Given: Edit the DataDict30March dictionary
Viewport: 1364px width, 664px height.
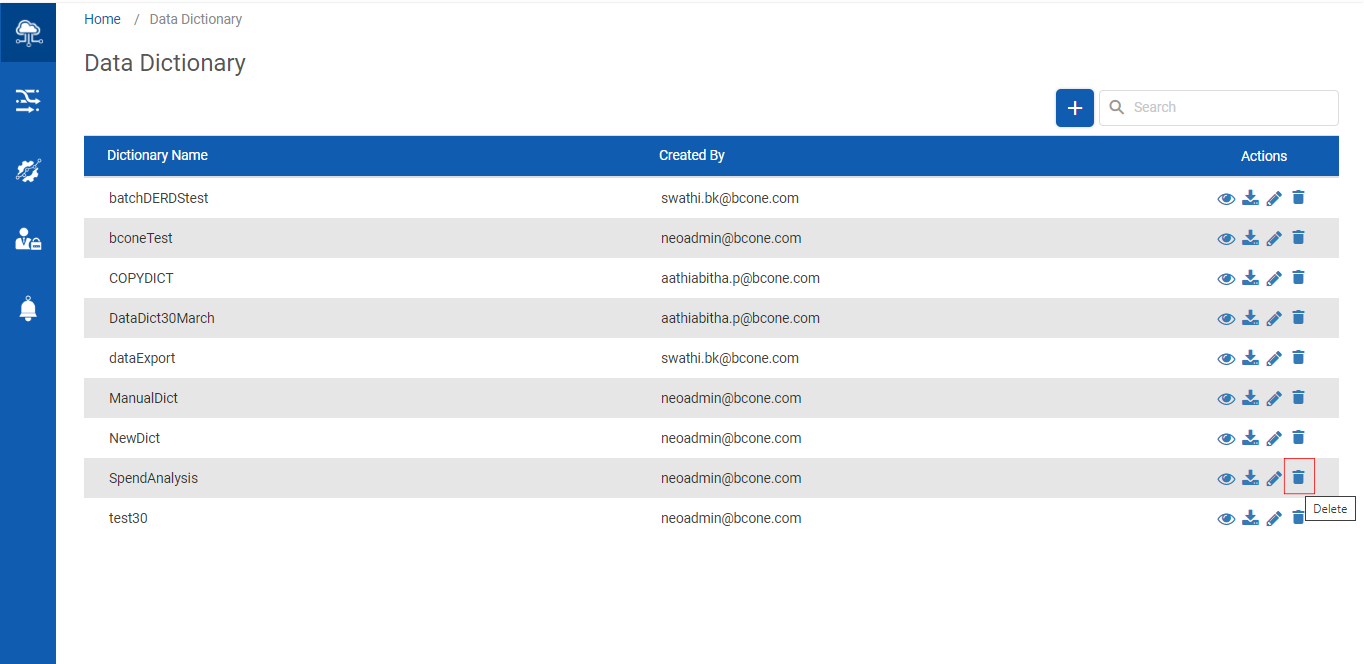Looking at the screenshot, I should tap(1274, 318).
